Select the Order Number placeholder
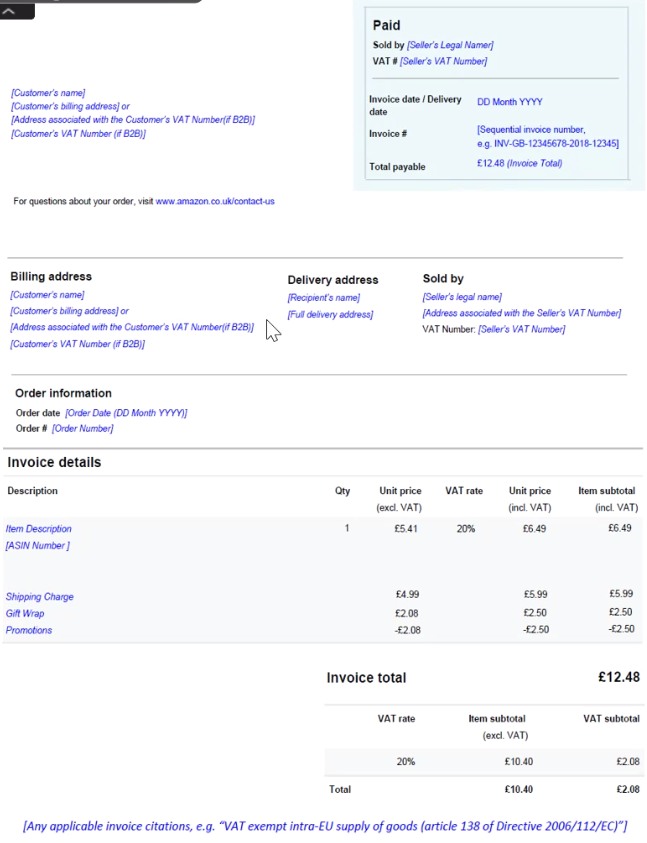Screen dimensions: 647x843 pos(82,429)
